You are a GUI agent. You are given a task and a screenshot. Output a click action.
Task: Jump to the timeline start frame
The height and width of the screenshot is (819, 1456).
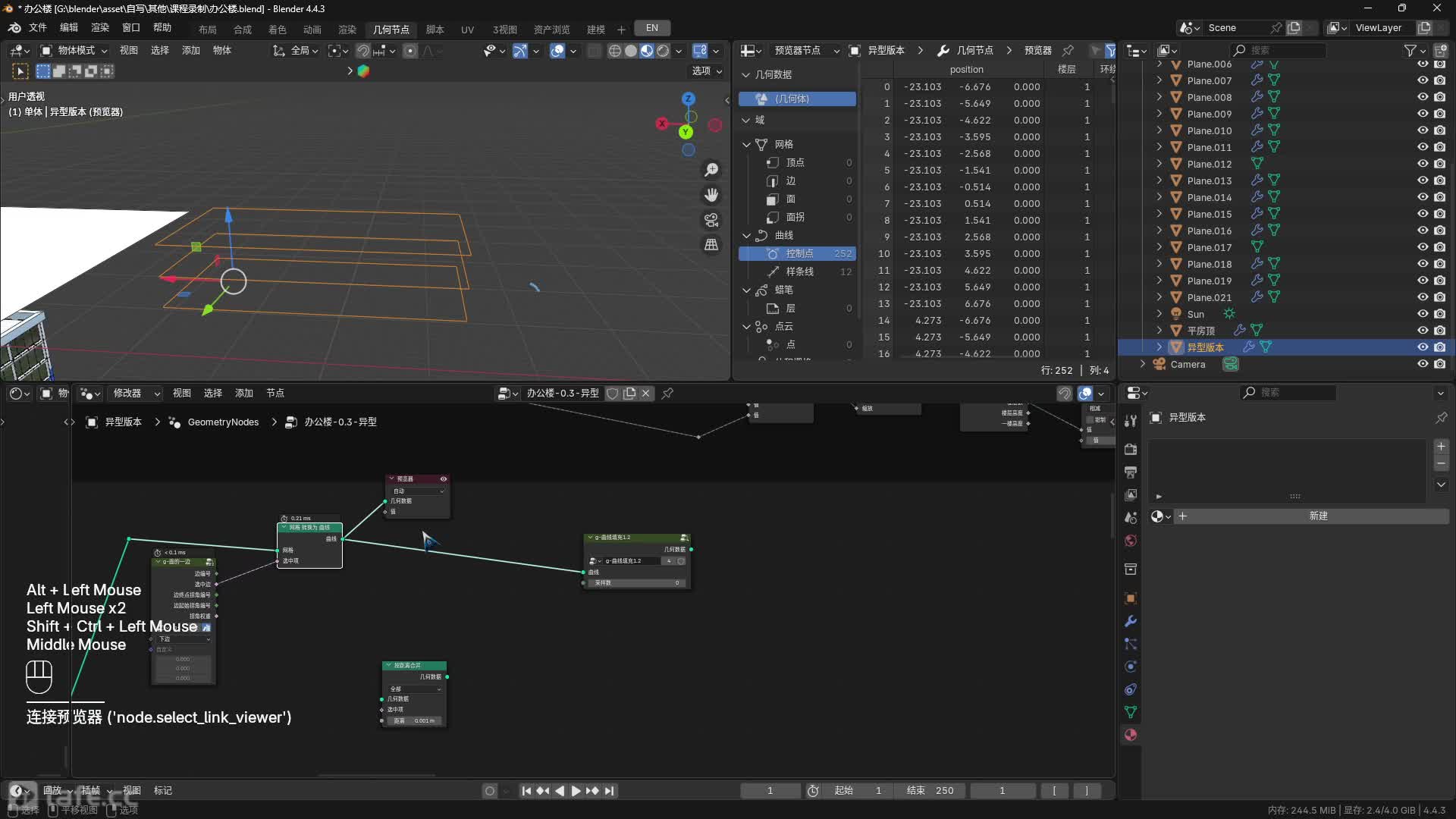(x=526, y=791)
